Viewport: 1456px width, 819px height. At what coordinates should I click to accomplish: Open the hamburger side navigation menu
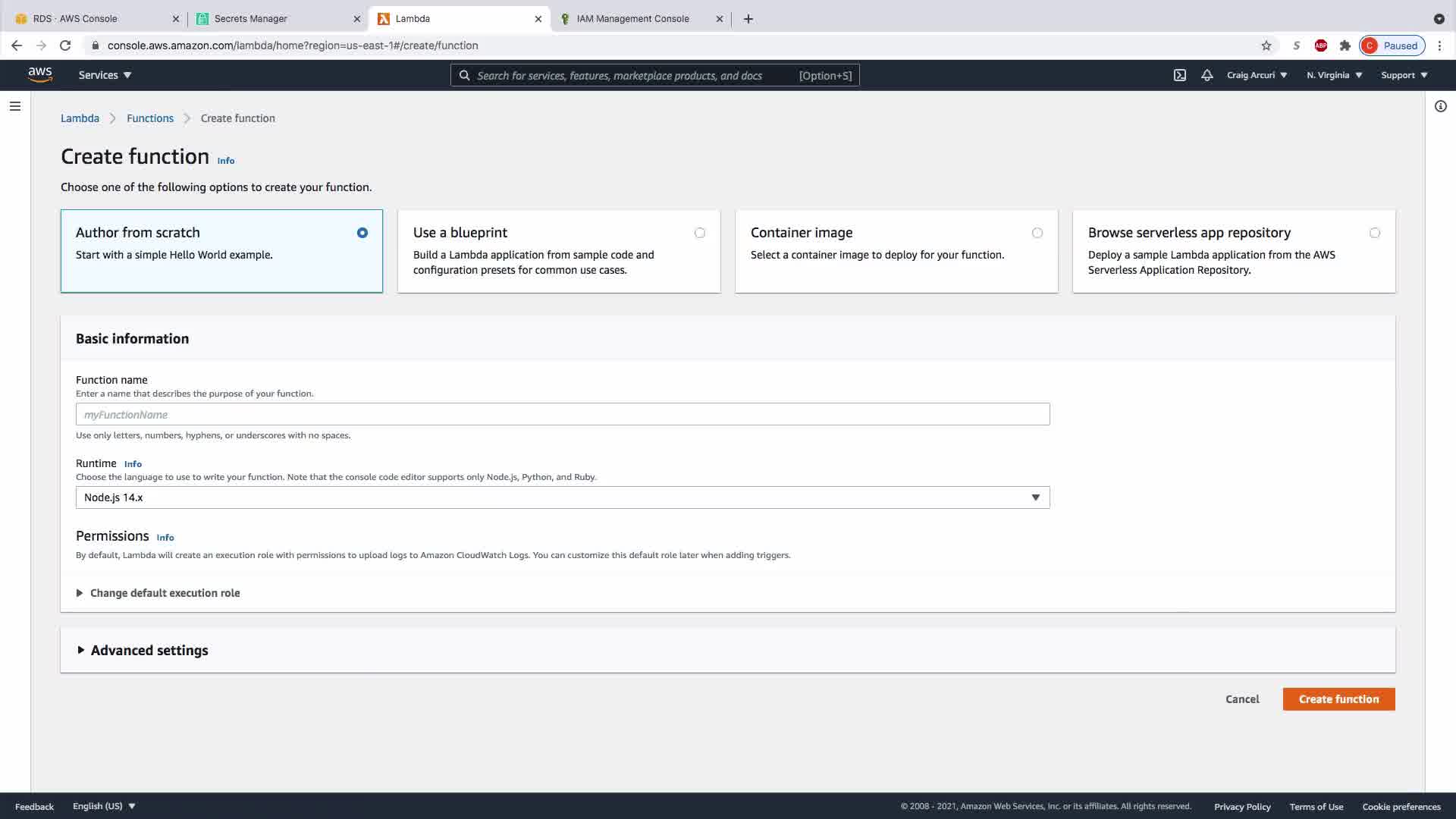tap(15, 106)
